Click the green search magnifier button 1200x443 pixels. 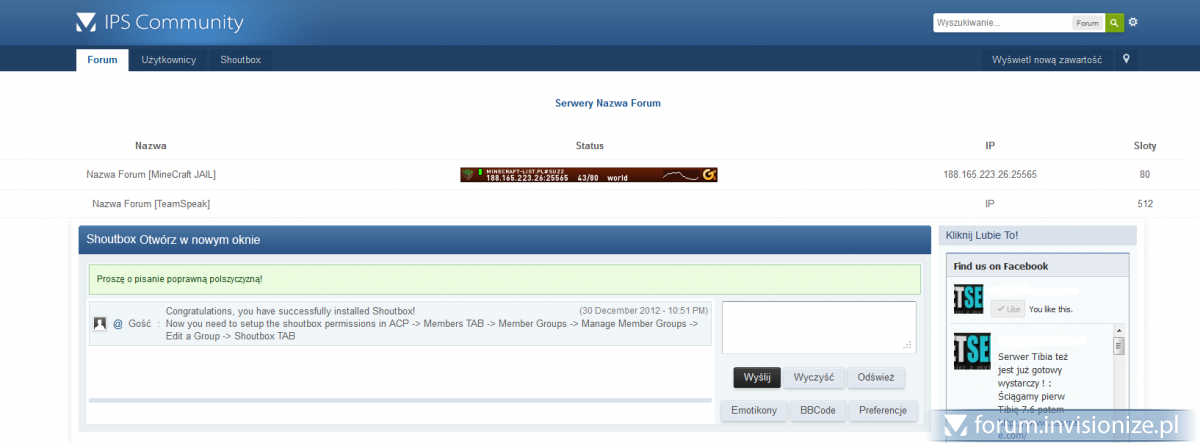coord(1115,22)
